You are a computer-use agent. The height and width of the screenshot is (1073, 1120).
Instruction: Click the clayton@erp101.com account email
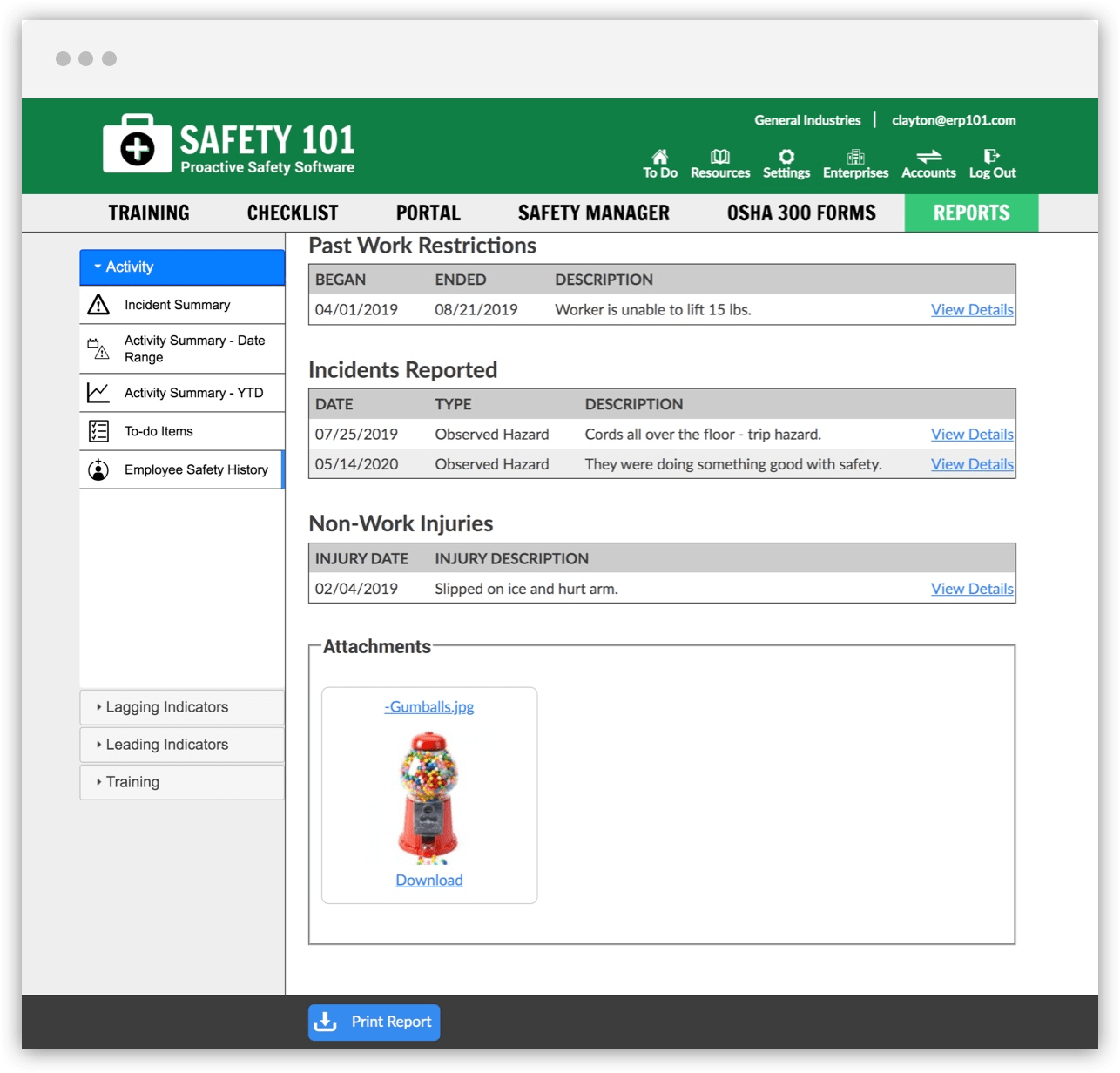pos(954,120)
